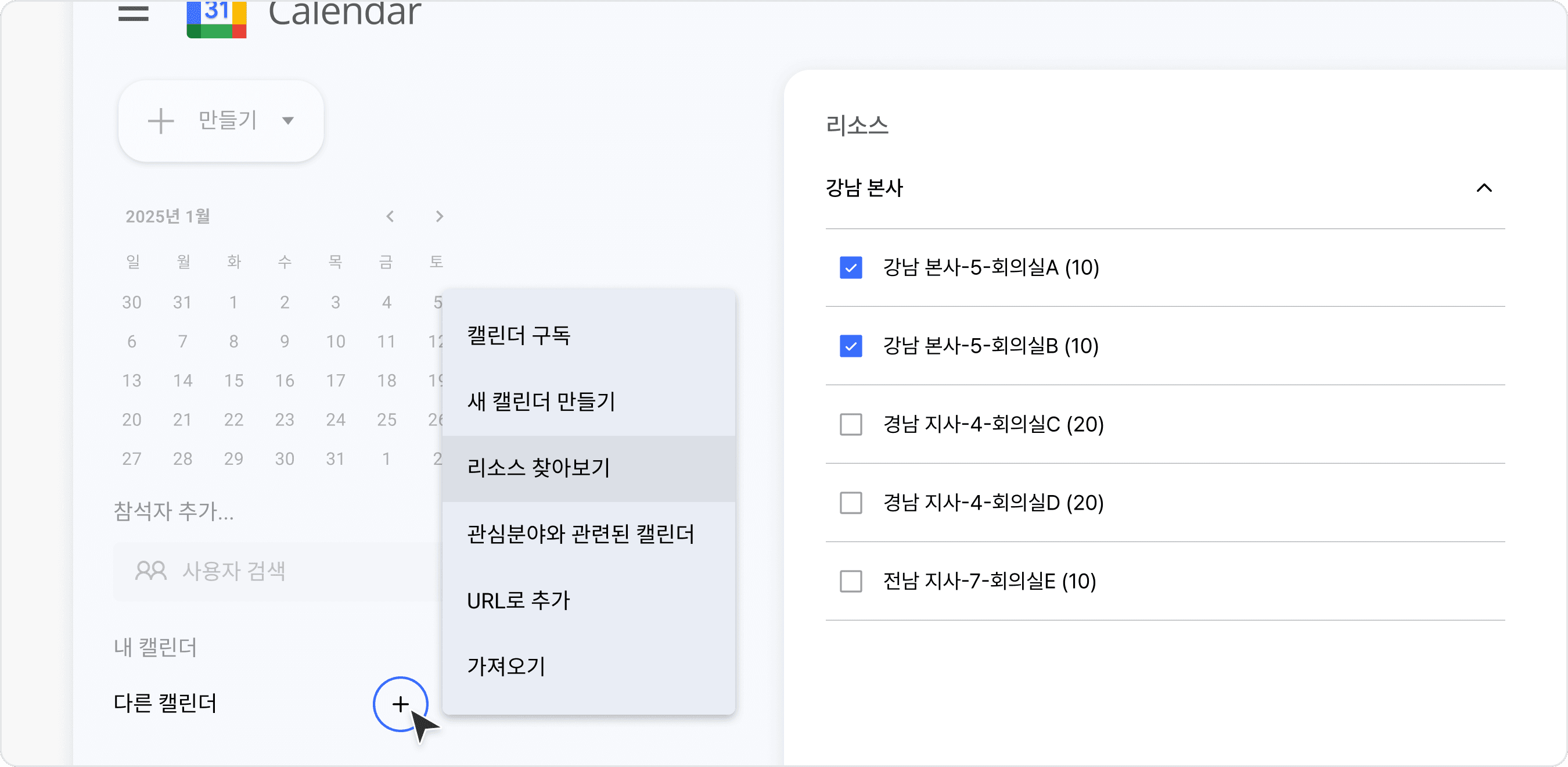Collapse the 강남 본사 resource group
The height and width of the screenshot is (767, 1568).
coord(1484,188)
